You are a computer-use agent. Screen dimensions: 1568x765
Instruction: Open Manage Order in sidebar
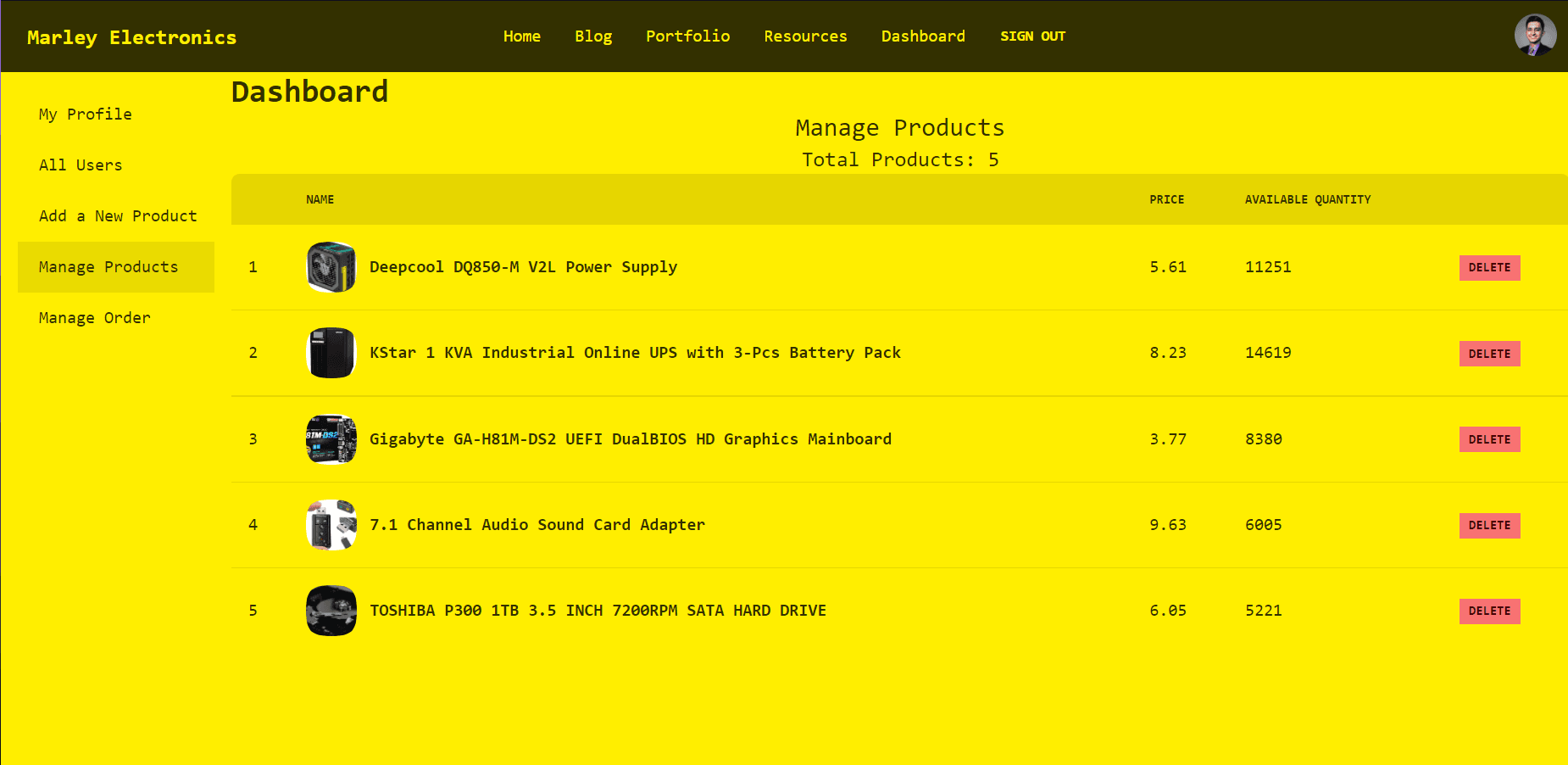116,318
